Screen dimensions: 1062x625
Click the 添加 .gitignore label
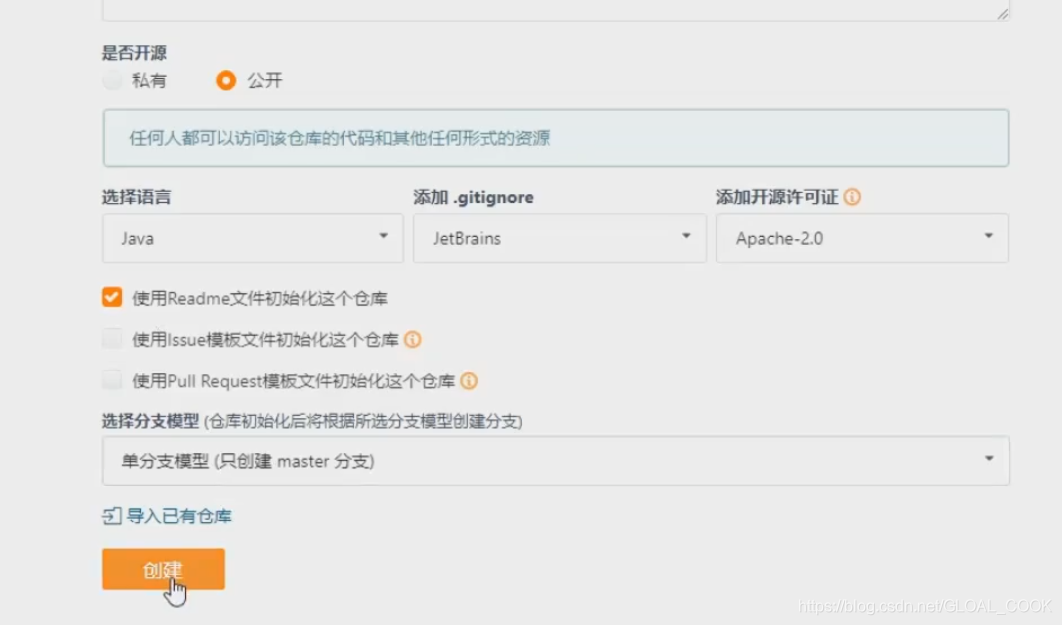coord(473,197)
